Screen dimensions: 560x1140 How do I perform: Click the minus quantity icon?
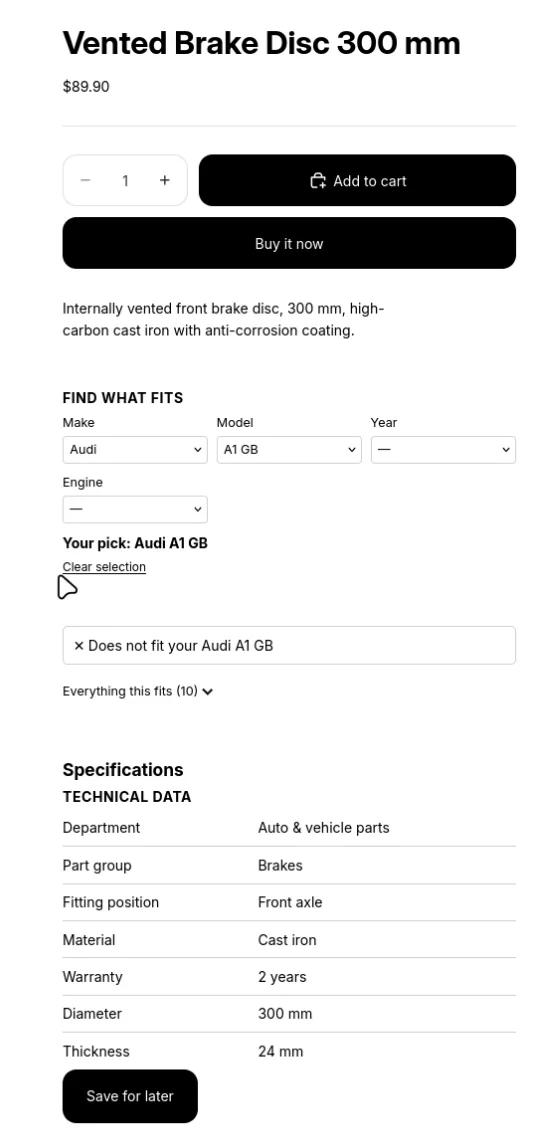pos(85,180)
